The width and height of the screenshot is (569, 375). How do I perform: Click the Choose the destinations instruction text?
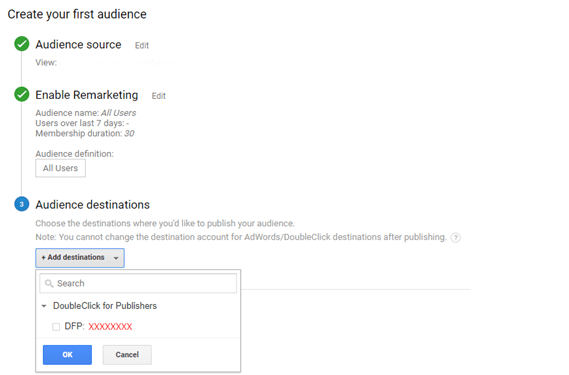click(165, 223)
